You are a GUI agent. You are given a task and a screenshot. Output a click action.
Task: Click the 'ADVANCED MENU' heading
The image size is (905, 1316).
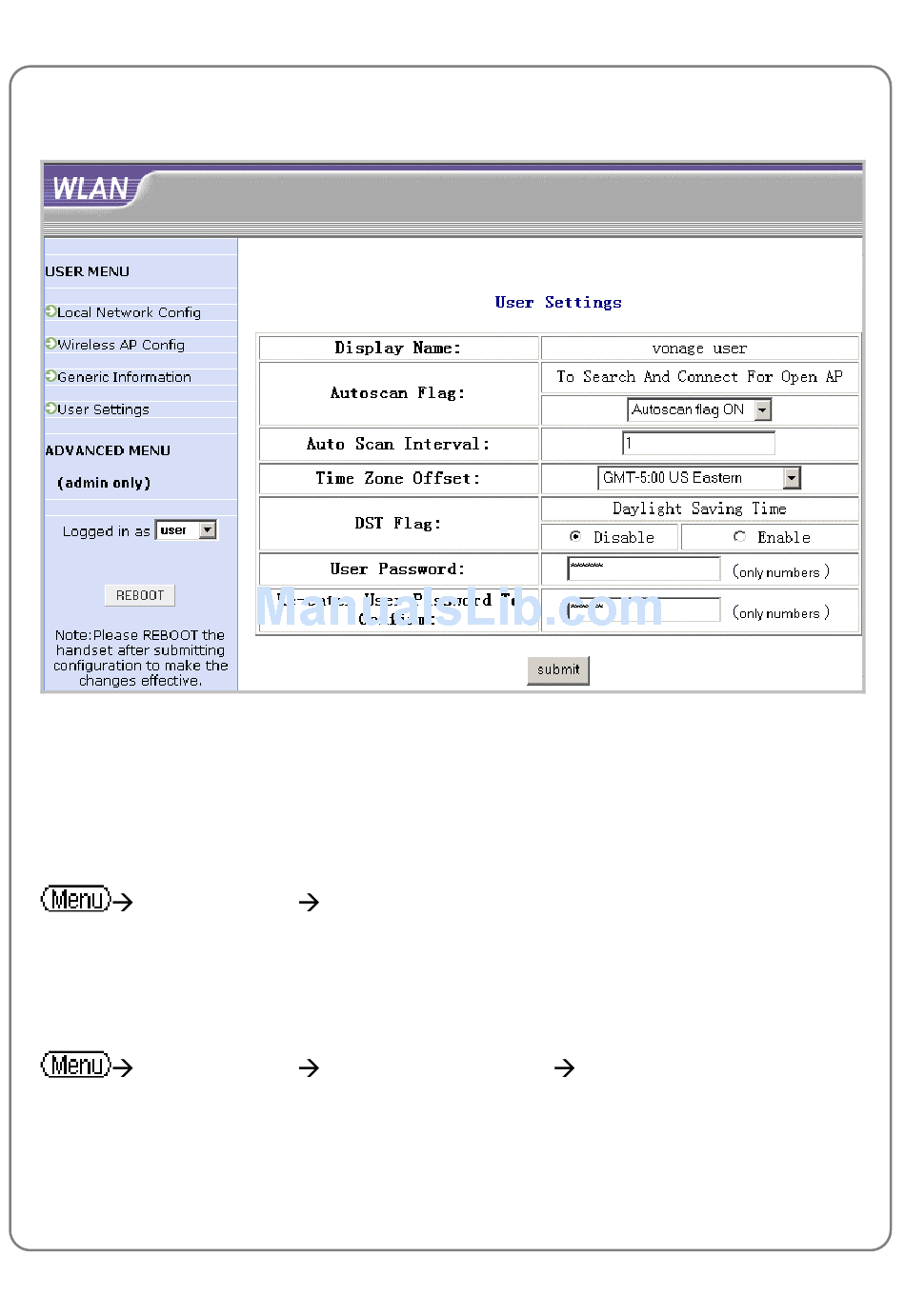108,450
